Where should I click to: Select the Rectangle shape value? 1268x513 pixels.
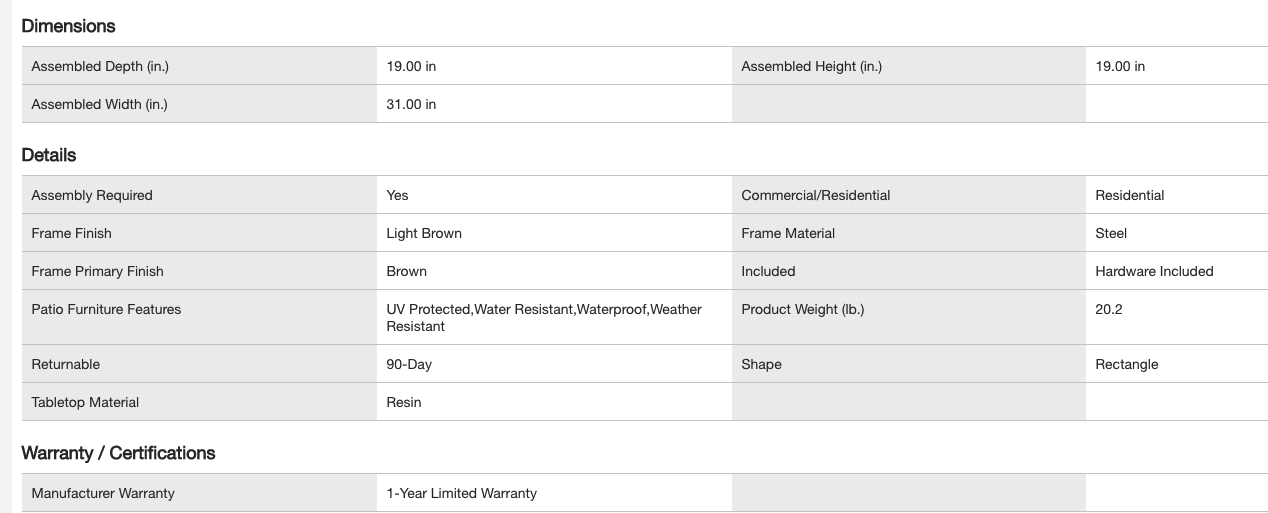1126,365
